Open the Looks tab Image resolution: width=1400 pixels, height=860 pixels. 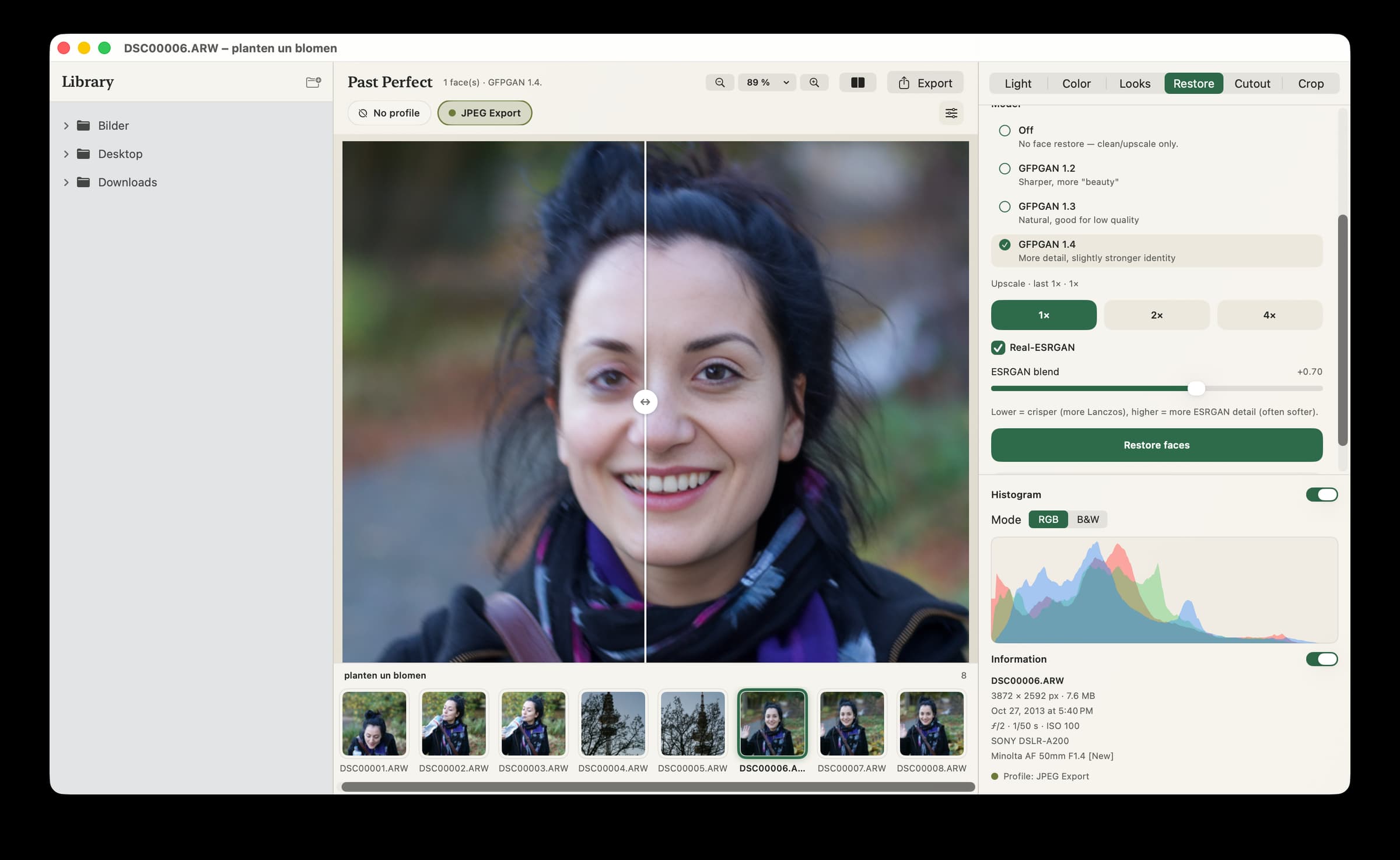[x=1135, y=83]
